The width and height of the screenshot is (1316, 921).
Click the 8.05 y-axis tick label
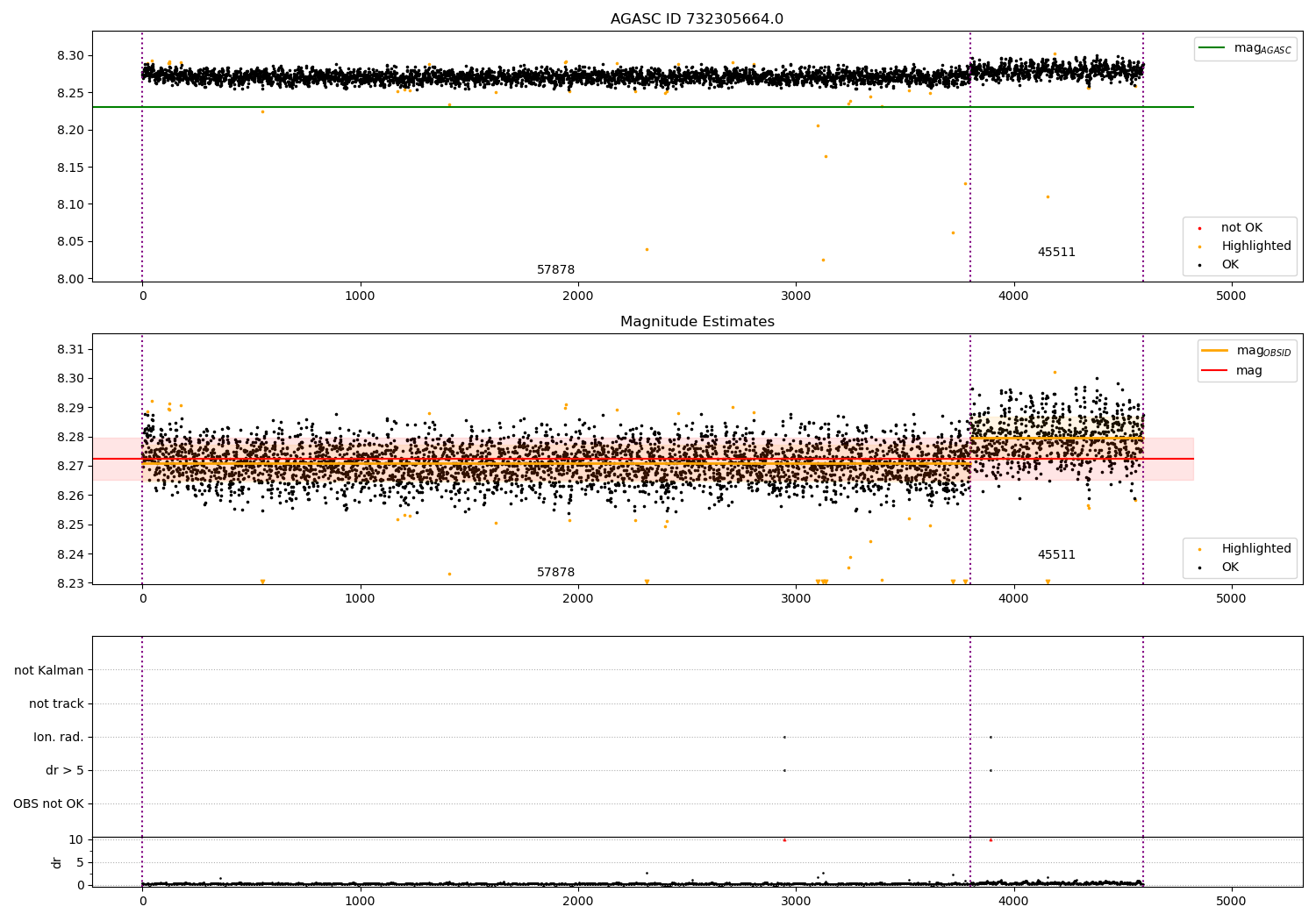[x=70, y=242]
